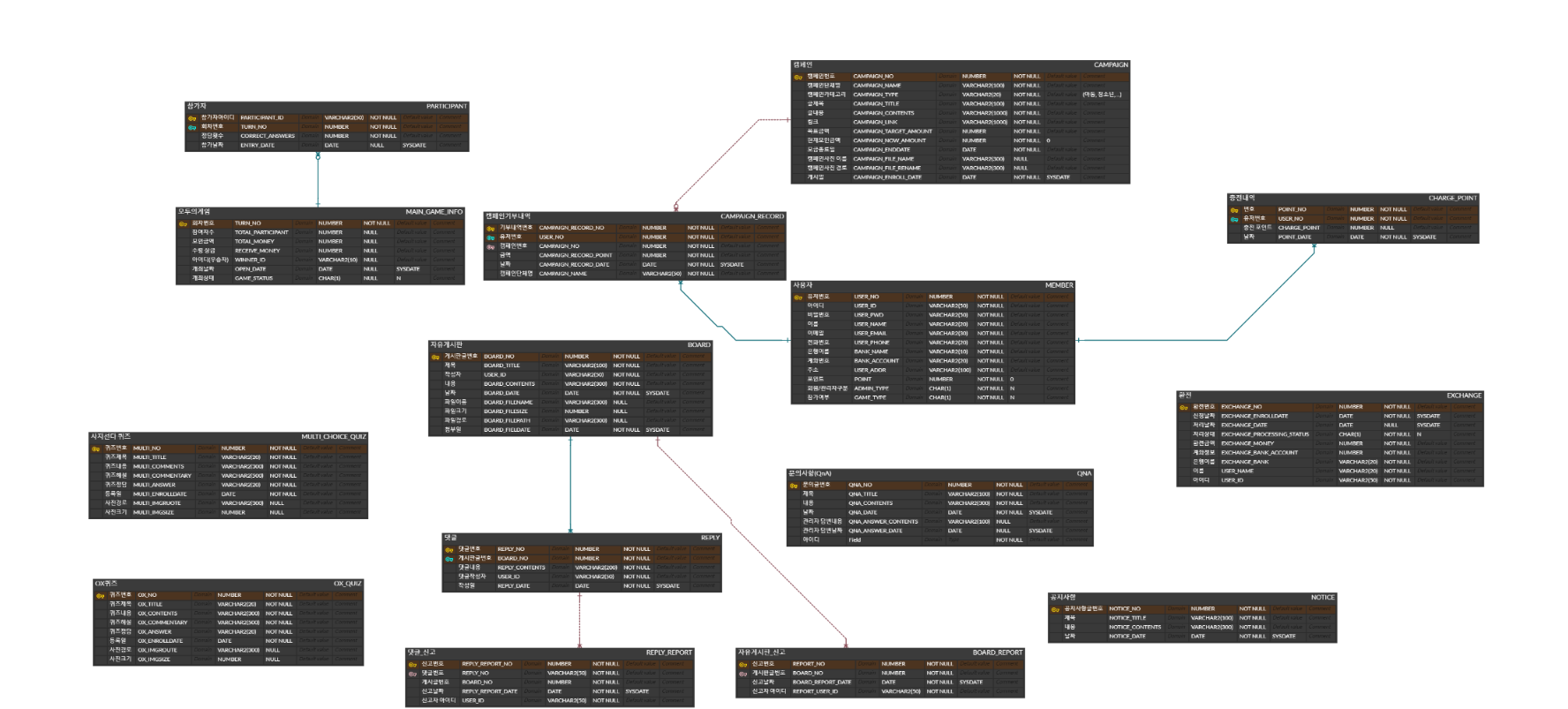Click the key icon beside POINT_NO
The height and width of the screenshot is (709, 1568).
pos(1234,210)
